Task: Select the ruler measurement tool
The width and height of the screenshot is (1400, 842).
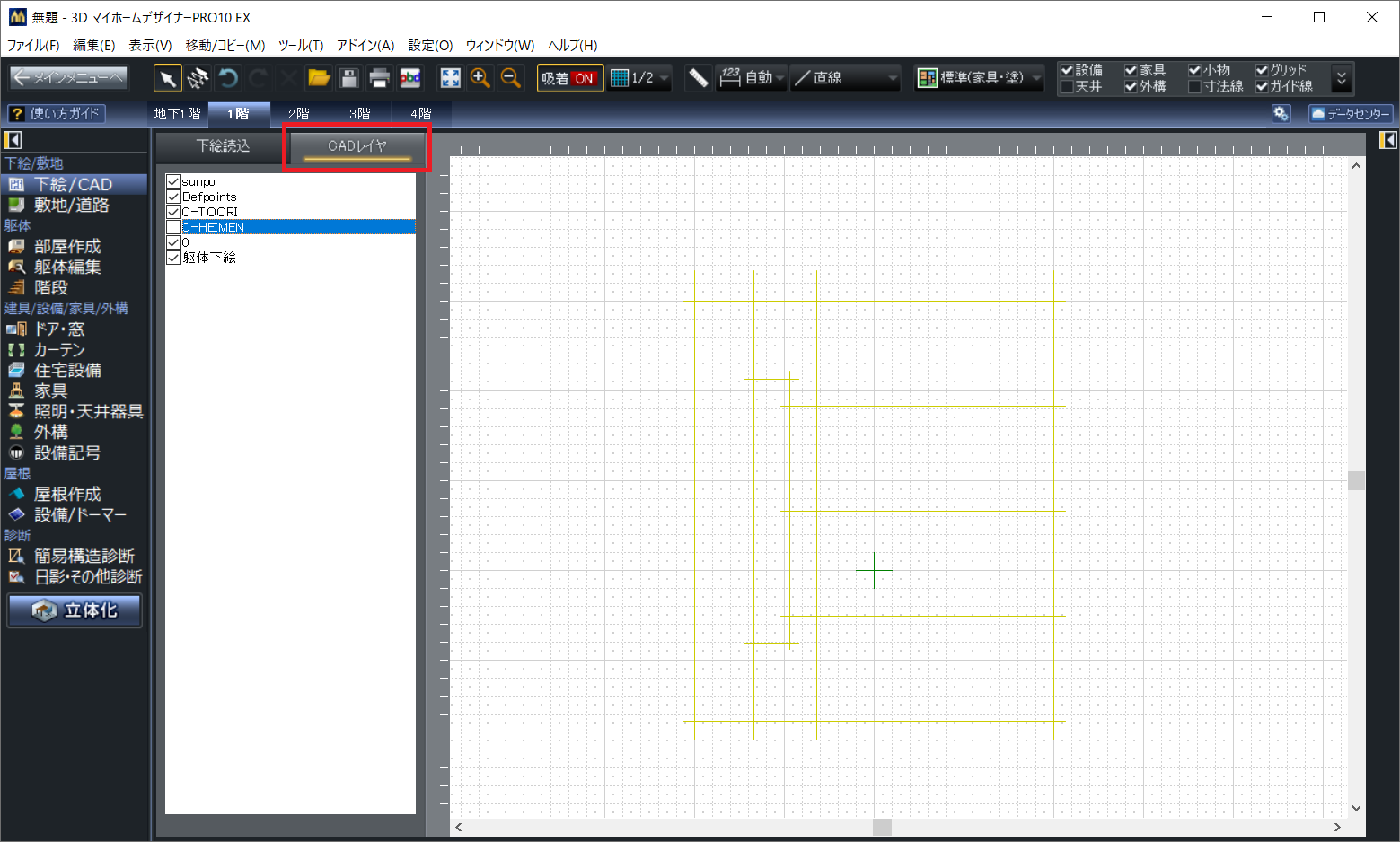Action: pyautogui.click(x=698, y=79)
